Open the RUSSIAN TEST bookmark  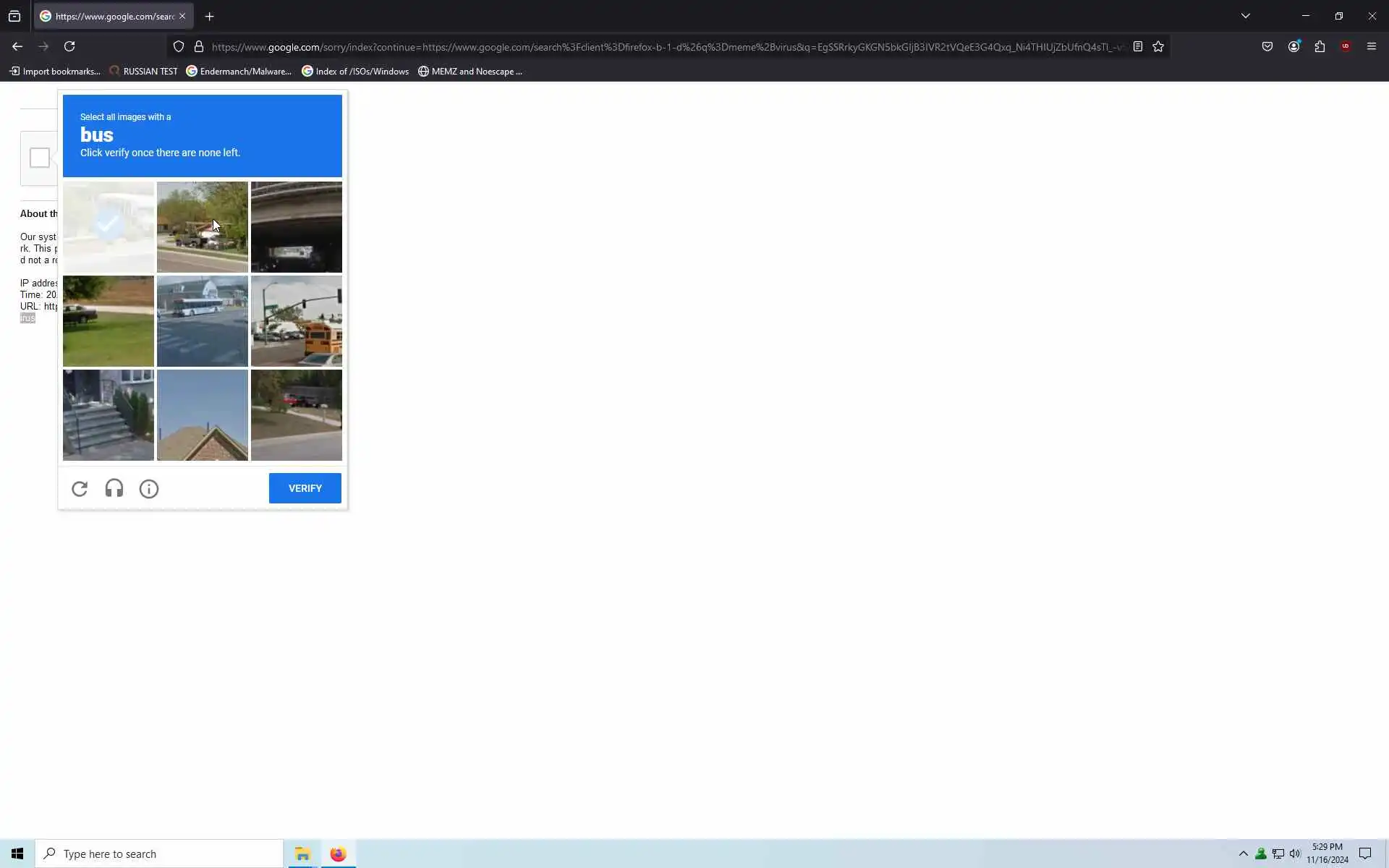click(x=143, y=71)
